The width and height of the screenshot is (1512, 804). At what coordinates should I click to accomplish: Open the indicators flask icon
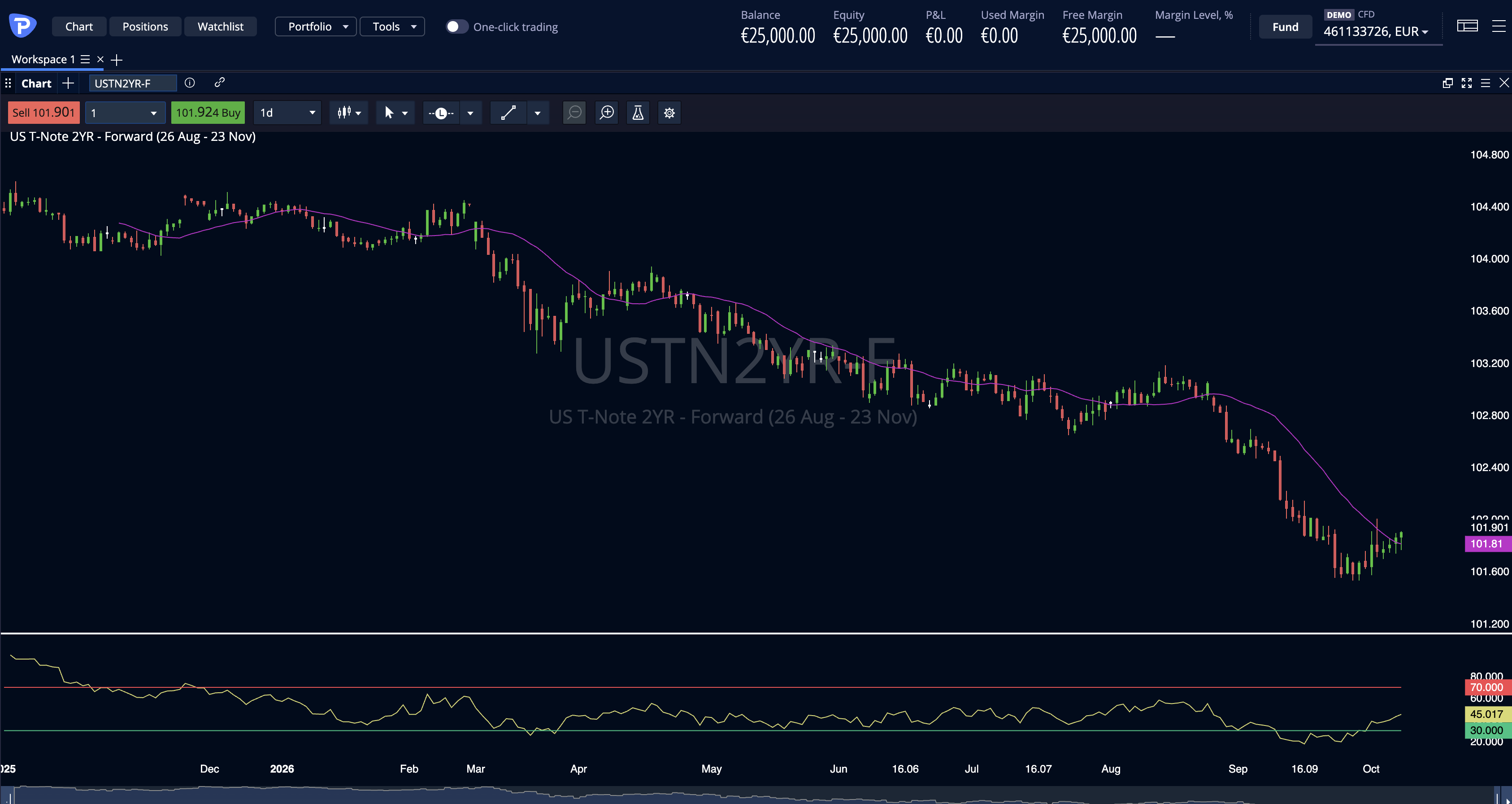[638, 112]
